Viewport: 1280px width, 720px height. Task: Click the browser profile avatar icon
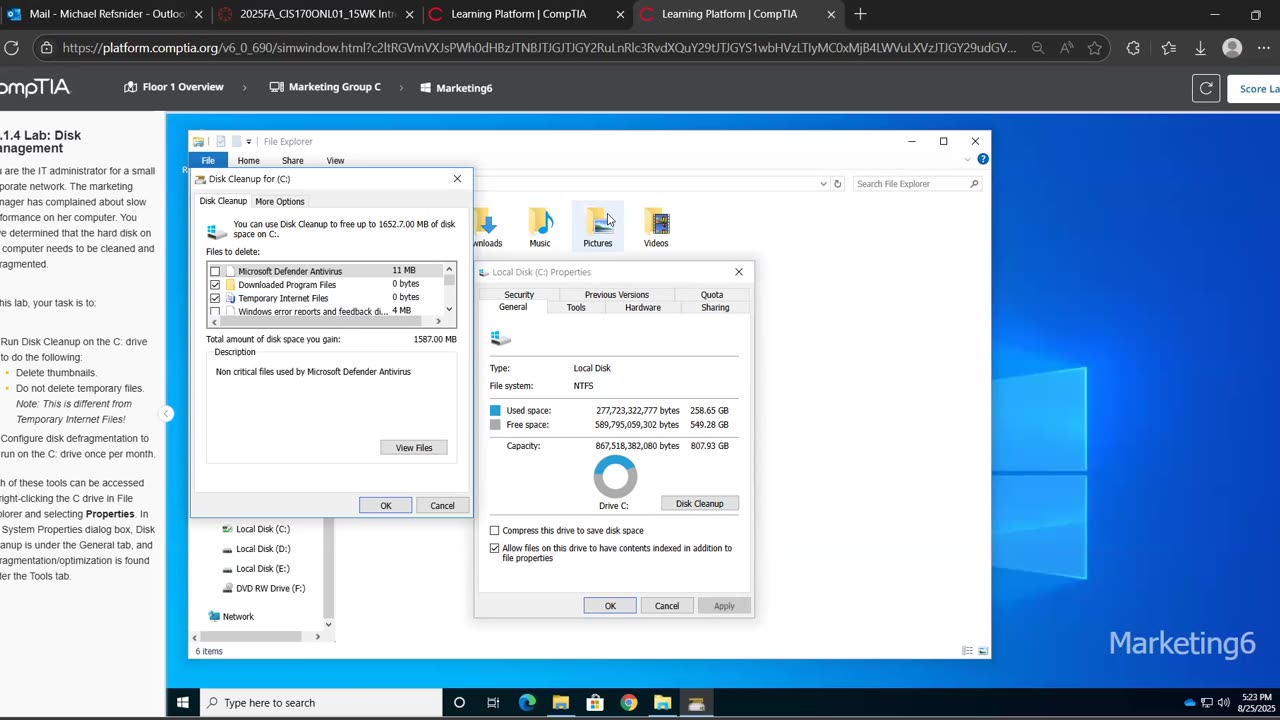pyautogui.click(x=1232, y=48)
